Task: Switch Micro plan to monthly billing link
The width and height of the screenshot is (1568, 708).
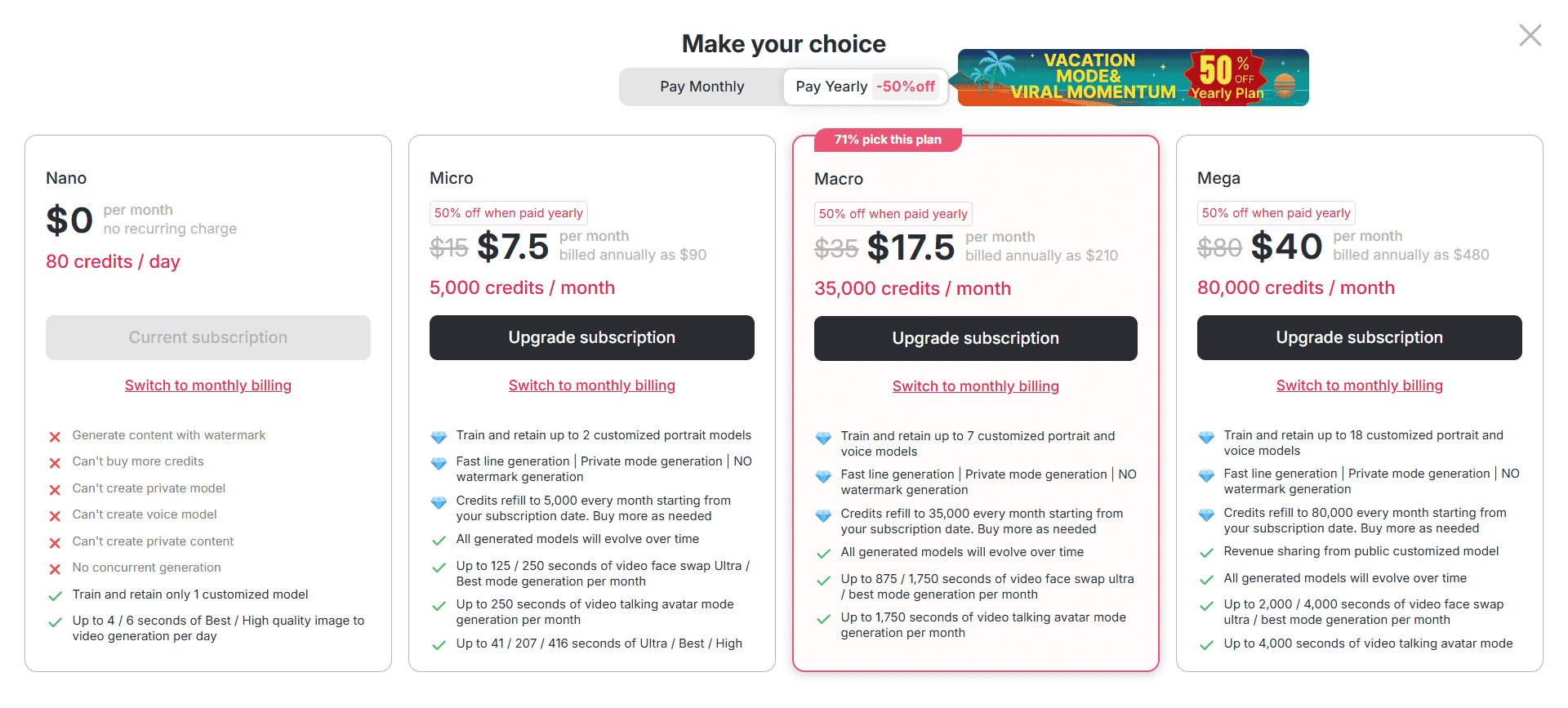Action: (591, 385)
